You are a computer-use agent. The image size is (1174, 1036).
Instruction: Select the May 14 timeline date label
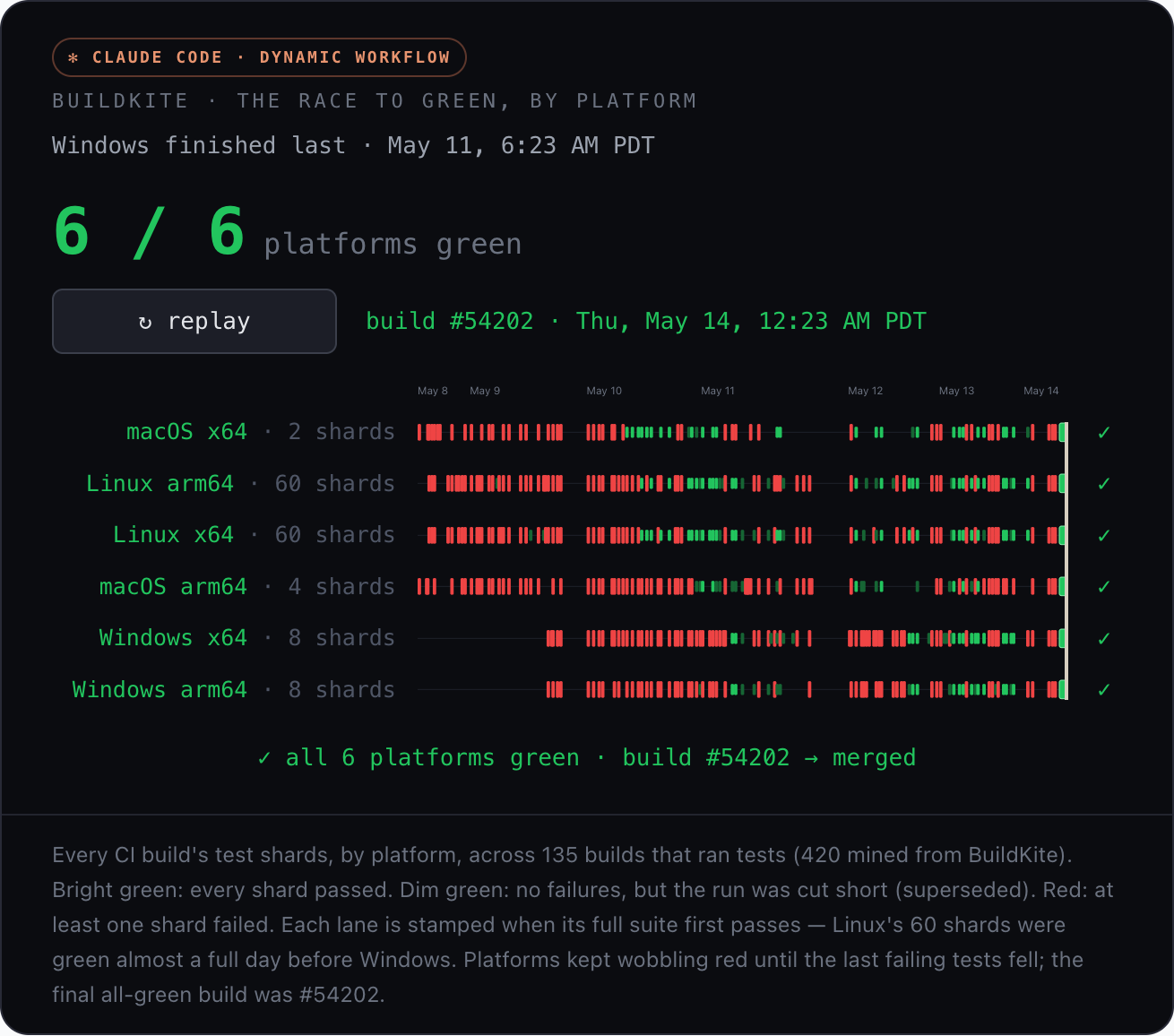point(1041,391)
